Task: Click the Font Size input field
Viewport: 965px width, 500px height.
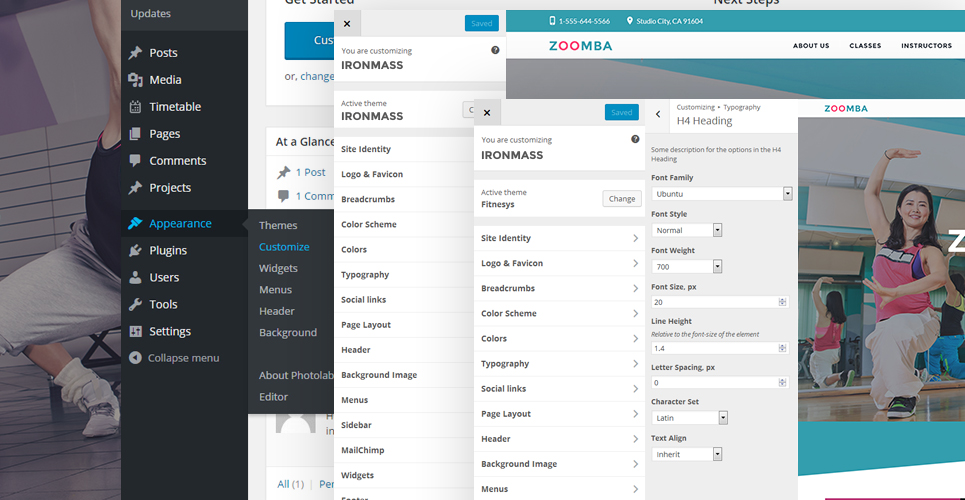Action: [x=720, y=302]
